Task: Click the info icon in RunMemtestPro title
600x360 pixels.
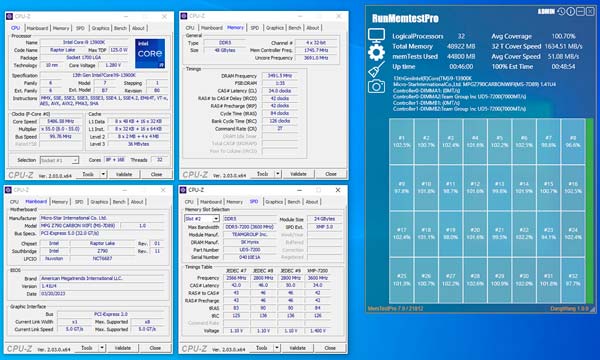Action: [571, 11]
